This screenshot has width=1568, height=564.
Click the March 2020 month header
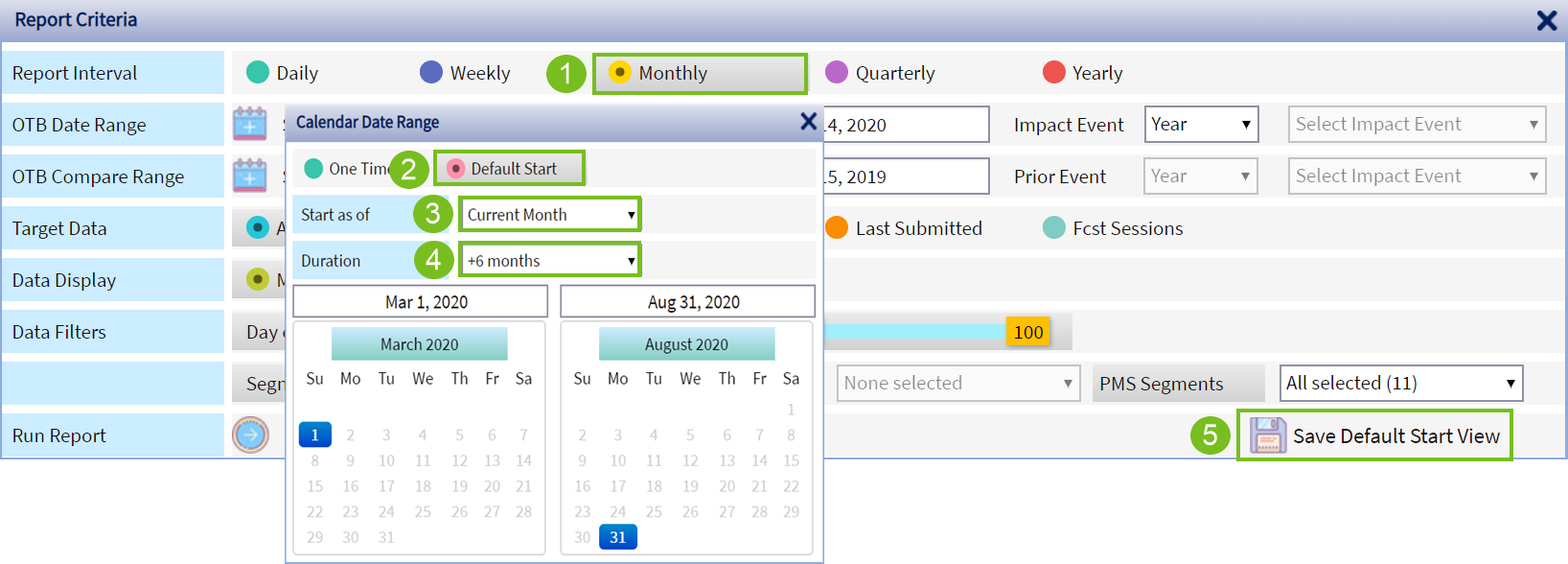pos(419,344)
